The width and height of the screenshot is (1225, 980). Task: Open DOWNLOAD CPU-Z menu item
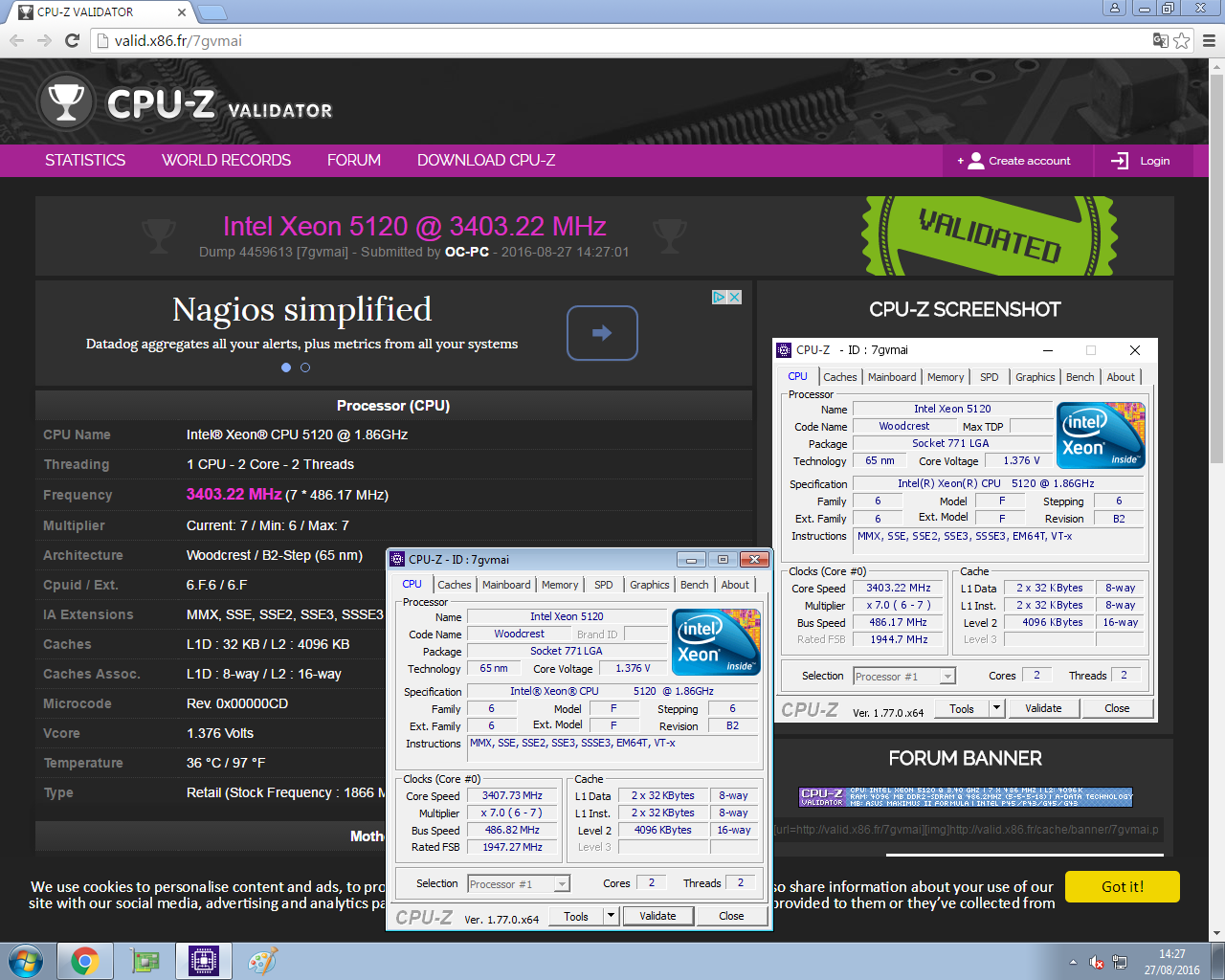pyautogui.click(x=486, y=161)
